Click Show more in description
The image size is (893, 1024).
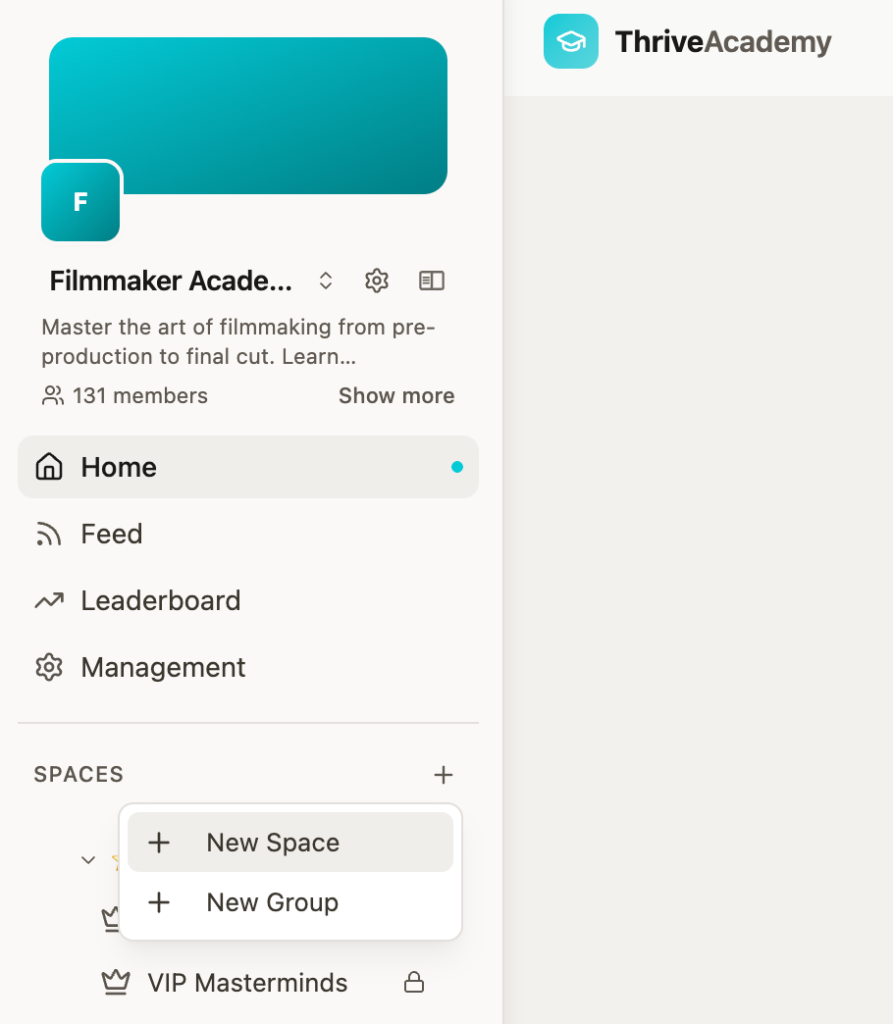pos(396,396)
